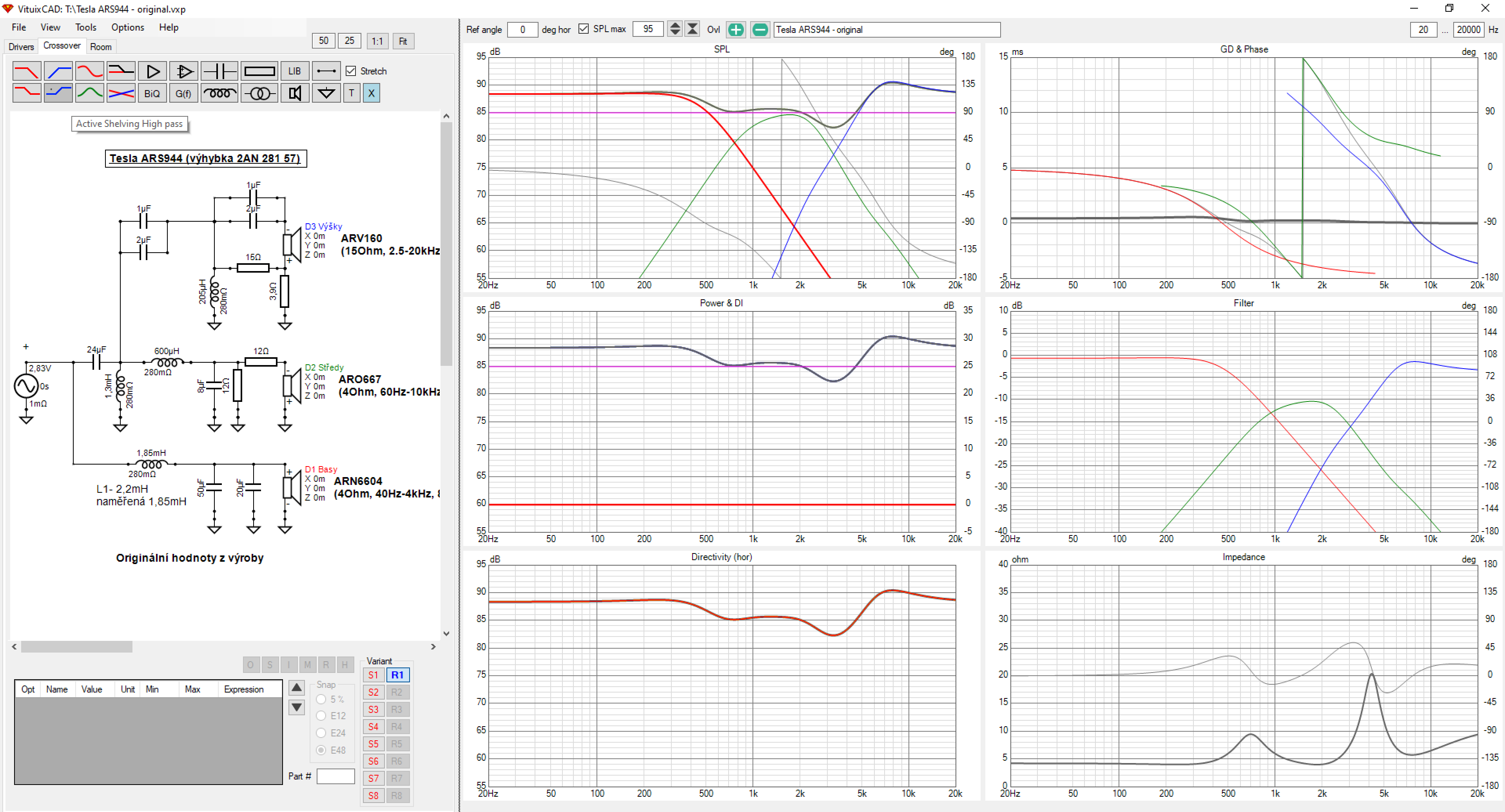
Task: Add the green band pass filter block
Action: pos(89,93)
